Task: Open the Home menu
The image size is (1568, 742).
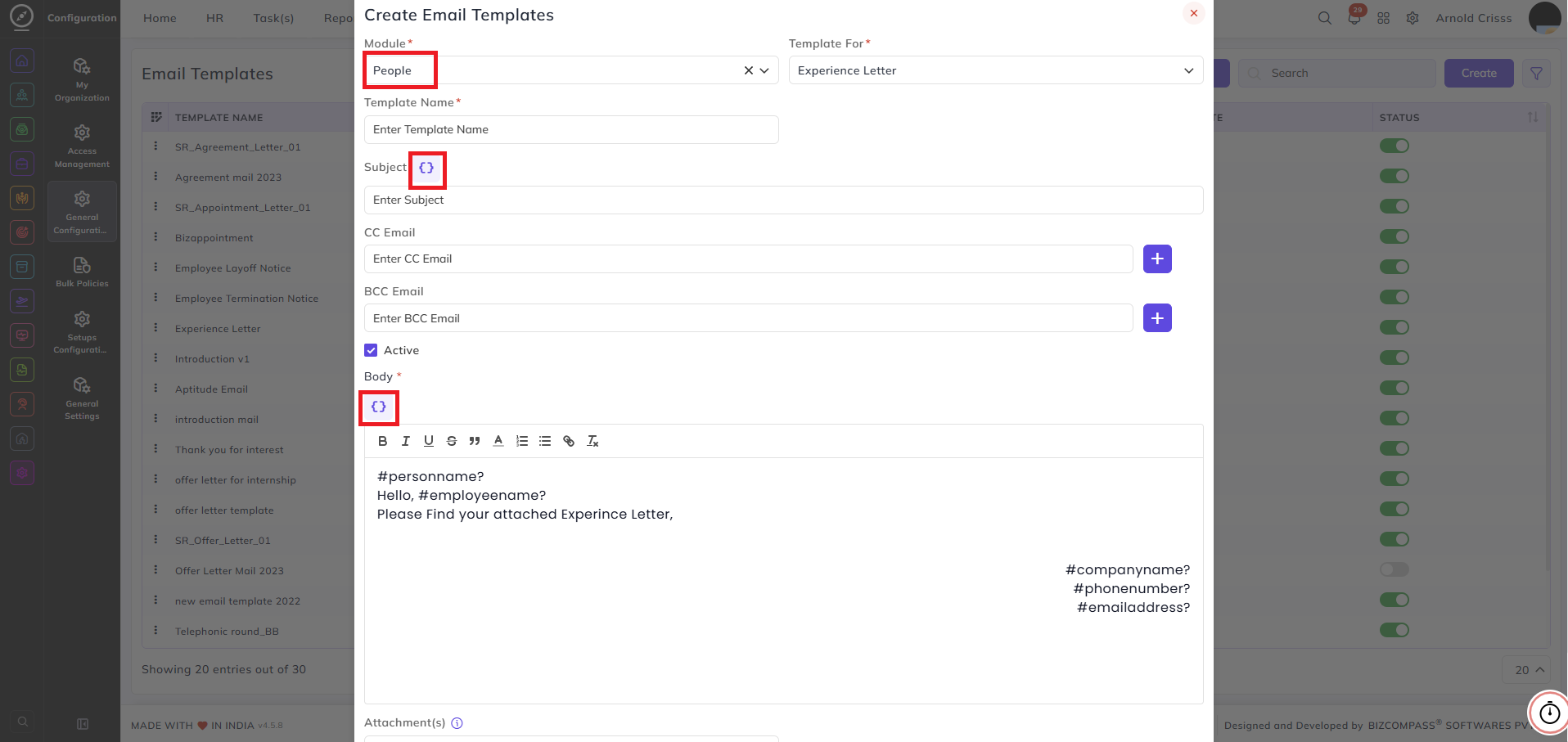Action: point(160,18)
